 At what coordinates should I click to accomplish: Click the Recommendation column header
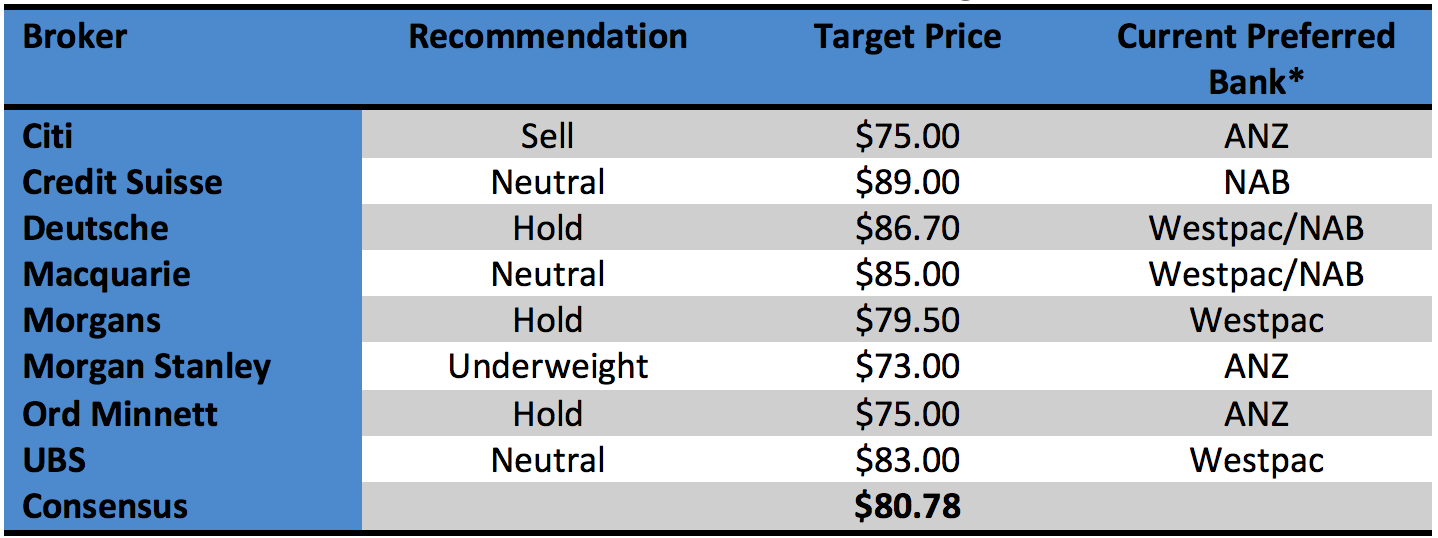(548, 38)
